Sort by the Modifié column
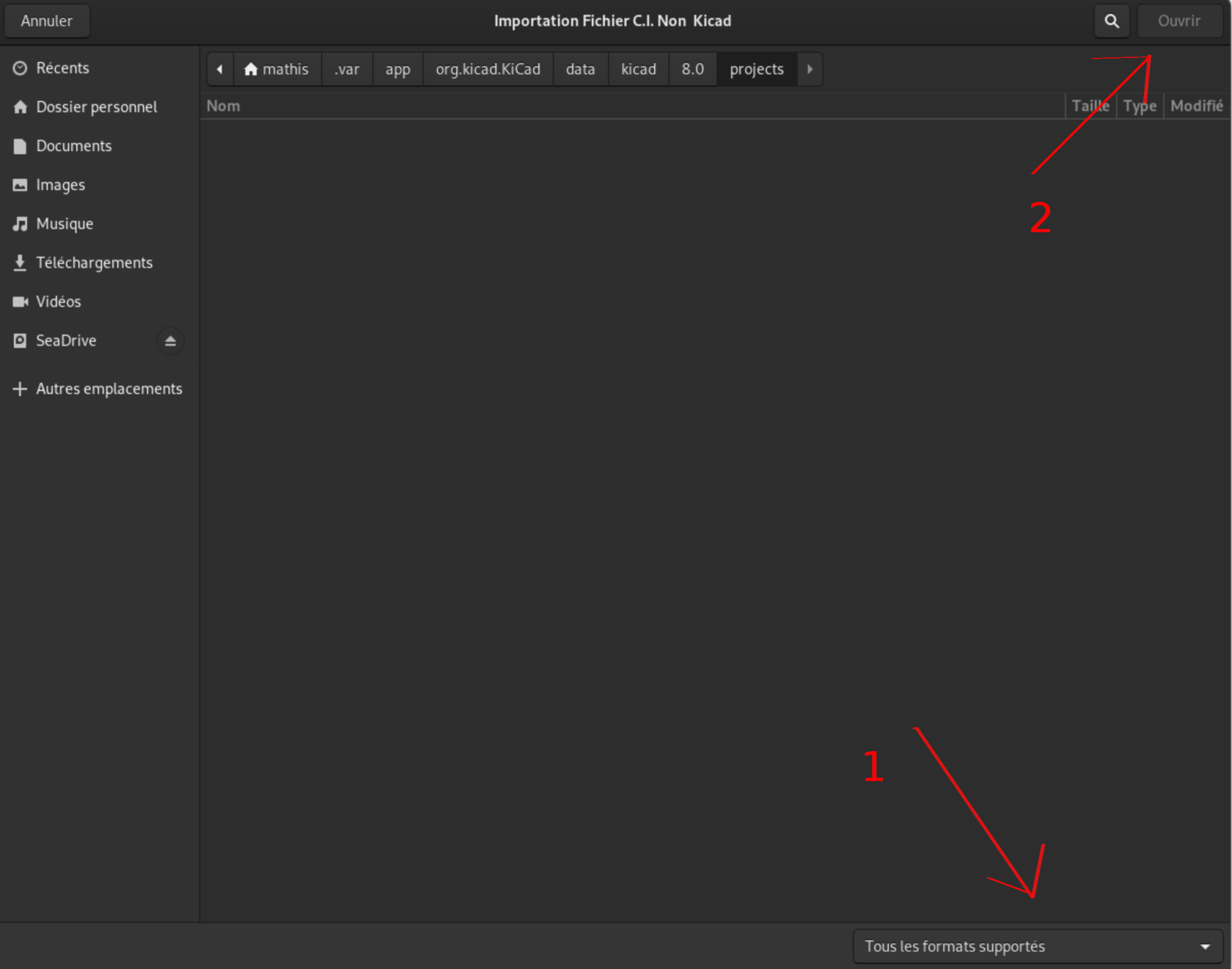 pos(1197,106)
